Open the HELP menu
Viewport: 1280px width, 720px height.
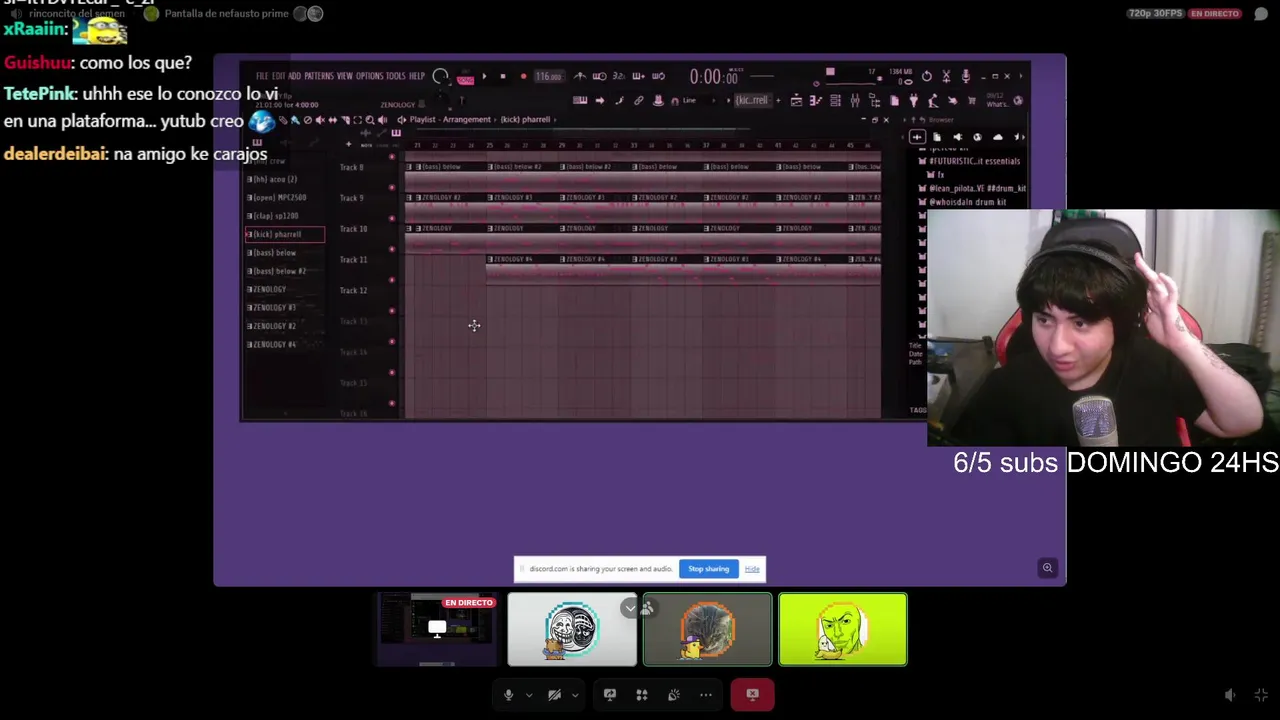(x=417, y=76)
